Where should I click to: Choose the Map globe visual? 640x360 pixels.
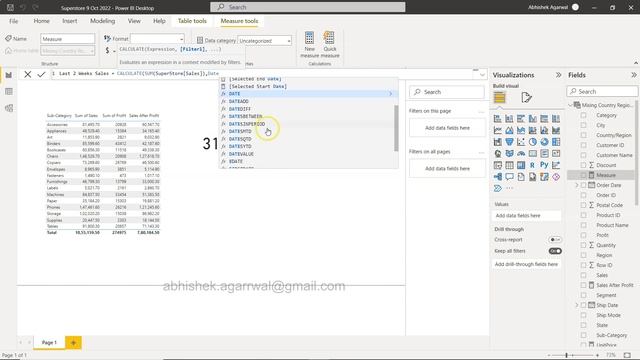click(x=498, y=153)
